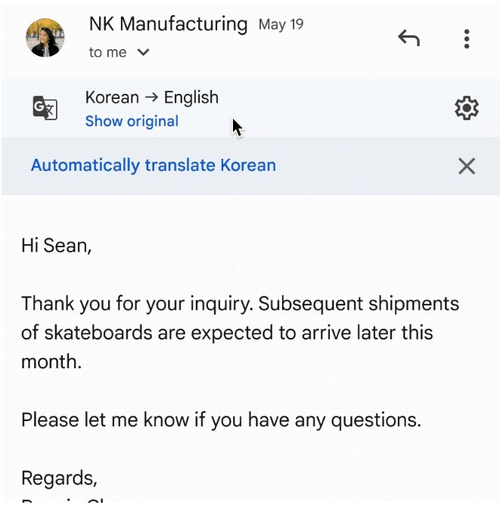Reply to the NK Manufacturing email
This screenshot has width=500, height=505.
(409, 38)
